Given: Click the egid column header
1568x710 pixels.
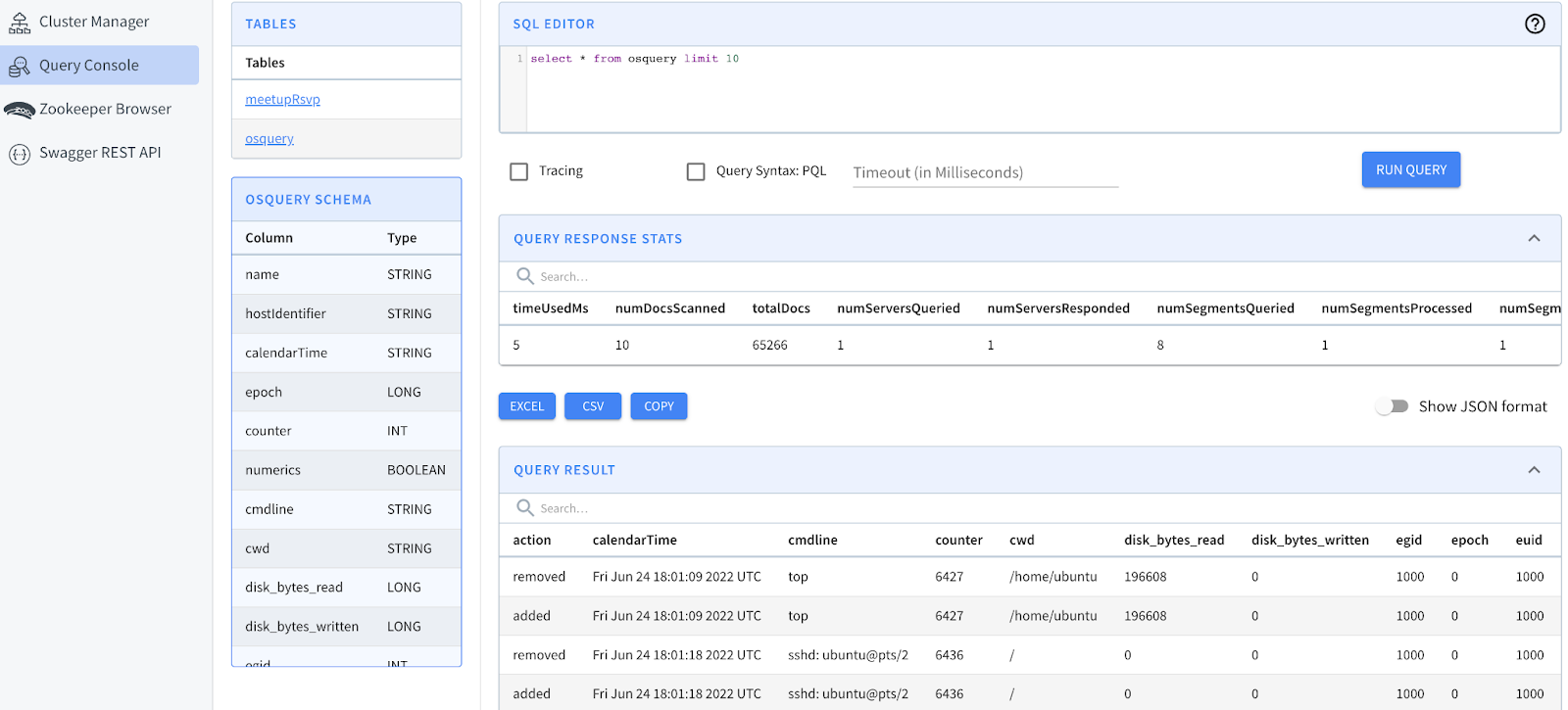Looking at the screenshot, I should click(1409, 541).
